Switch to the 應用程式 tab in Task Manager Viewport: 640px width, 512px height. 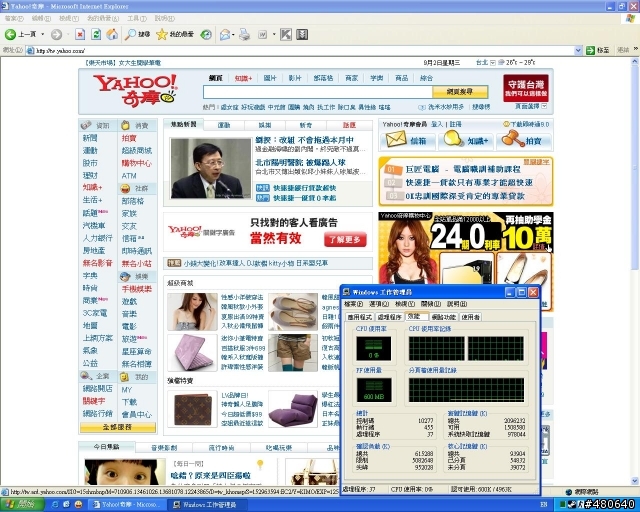(x=359, y=317)
